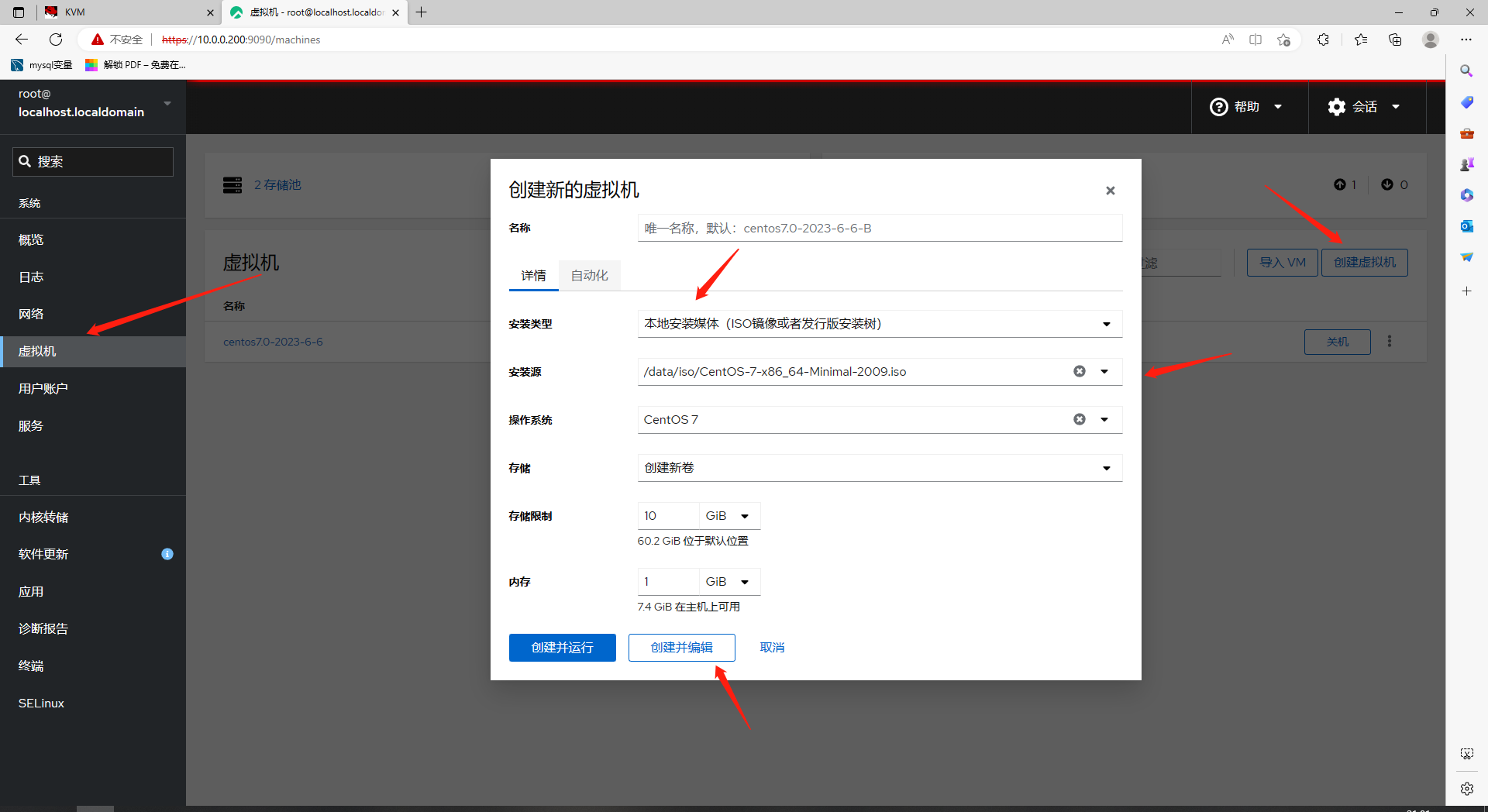Click the 创建并编辑 button
The image size is (1488, 812).
coord(681,648)
